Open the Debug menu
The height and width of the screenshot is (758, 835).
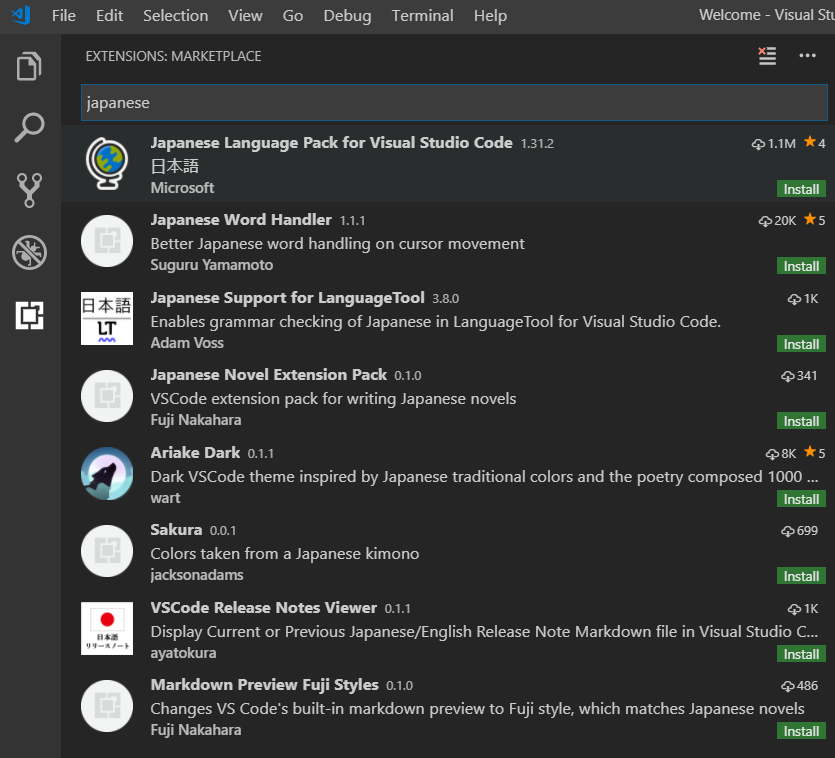click(x=347, y=15)
